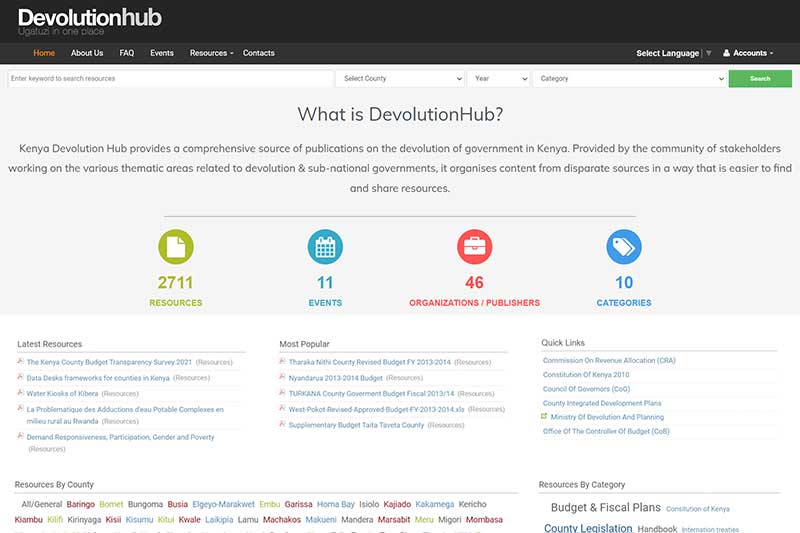Click the PDF icon beside Nyandarua 2013-2014 Budget
Screen dimensions: 800x533
tap(282, 377)
